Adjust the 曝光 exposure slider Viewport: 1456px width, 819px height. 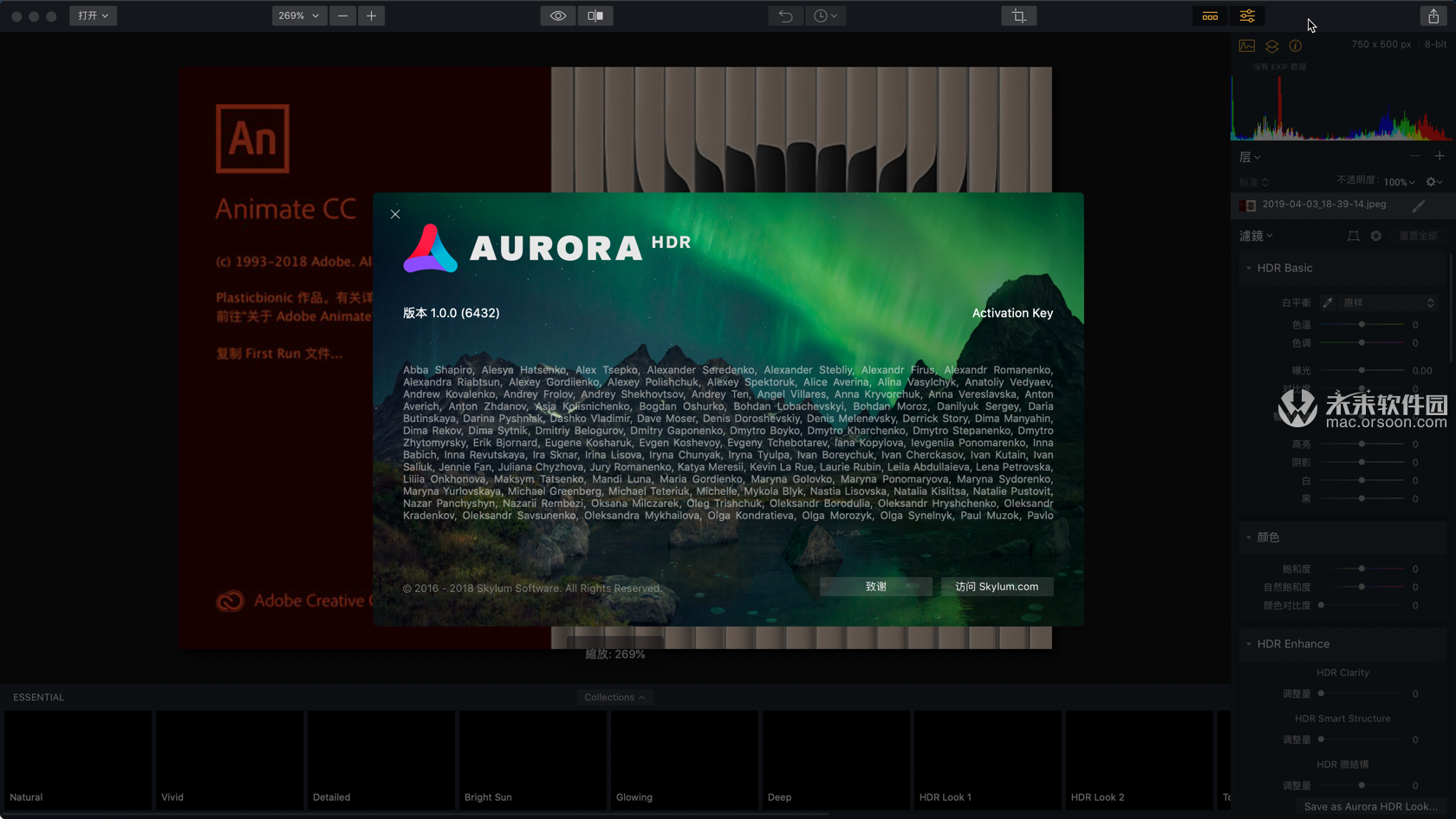1362,370
